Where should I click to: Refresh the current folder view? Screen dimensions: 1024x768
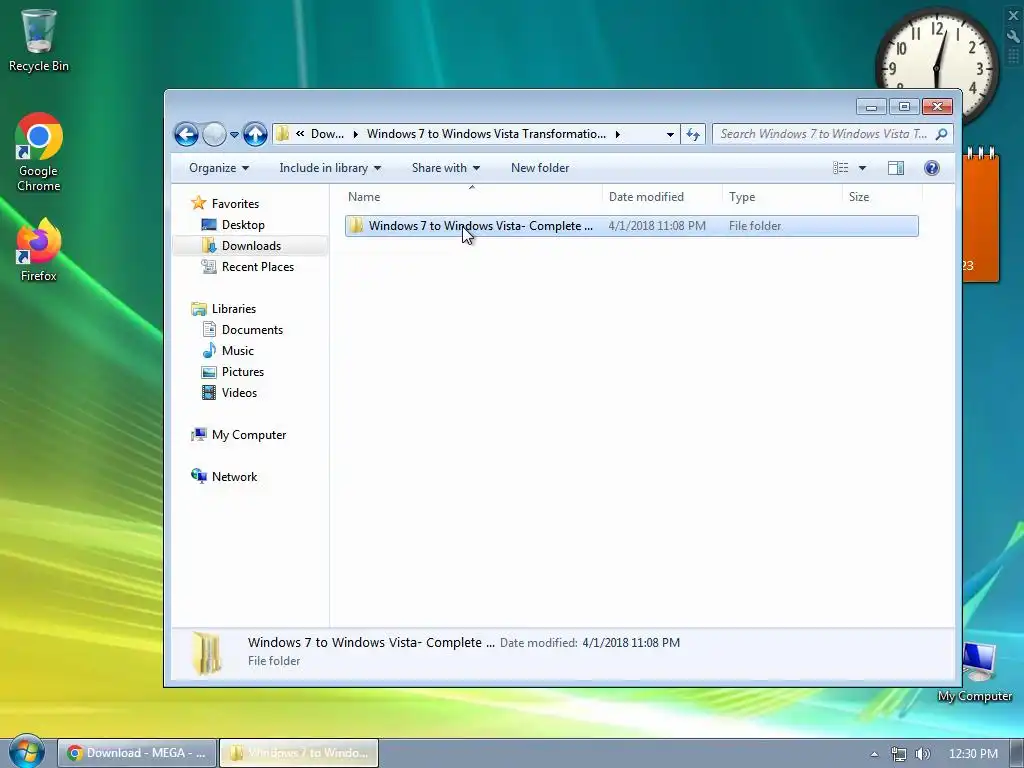tap(693, 135)
